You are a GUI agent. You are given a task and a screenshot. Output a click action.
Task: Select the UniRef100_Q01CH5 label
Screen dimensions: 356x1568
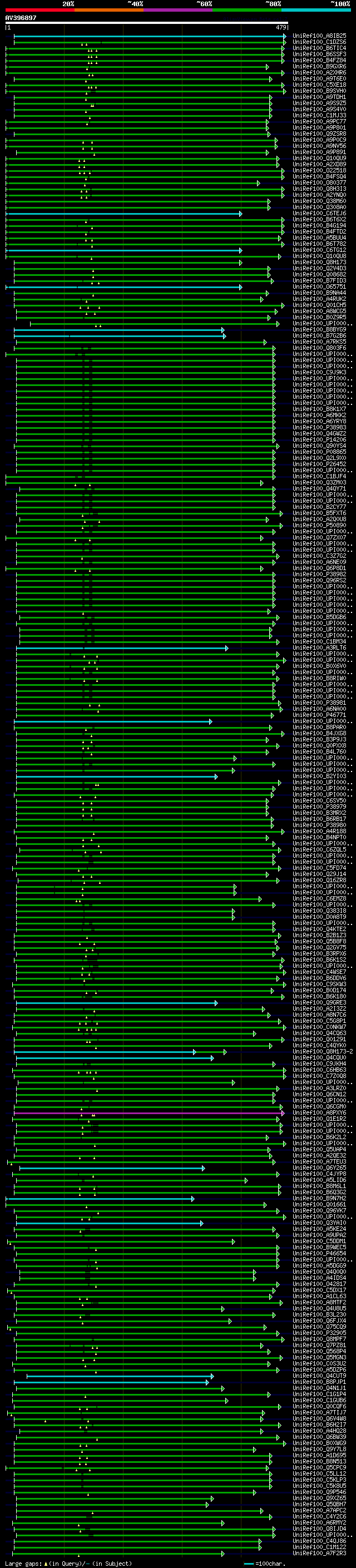click(319, 305)
